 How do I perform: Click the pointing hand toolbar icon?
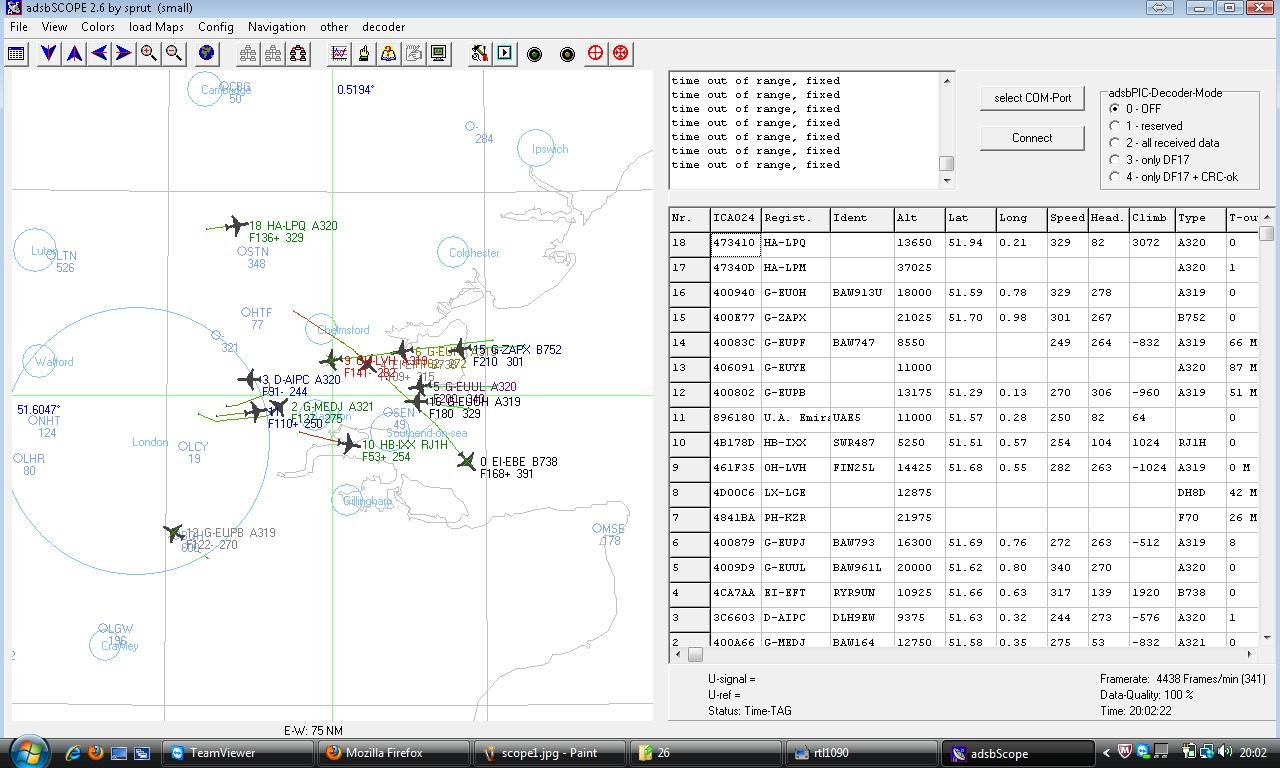pyautogui.click(x=364, y=53)
